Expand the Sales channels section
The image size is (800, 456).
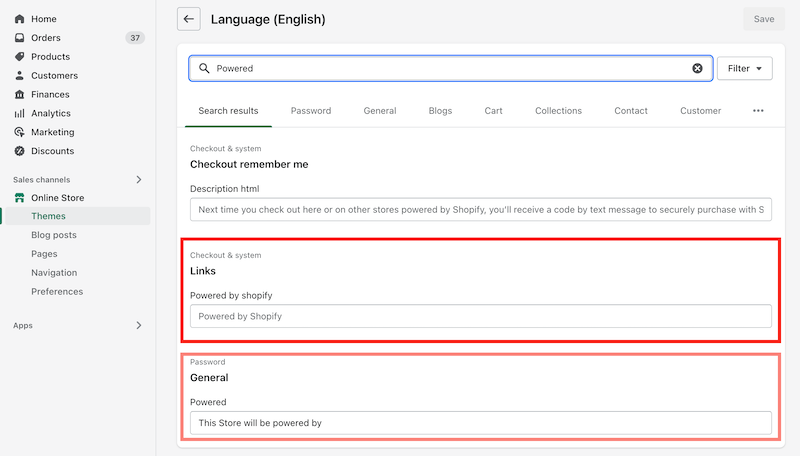click(x=138, y=179)
